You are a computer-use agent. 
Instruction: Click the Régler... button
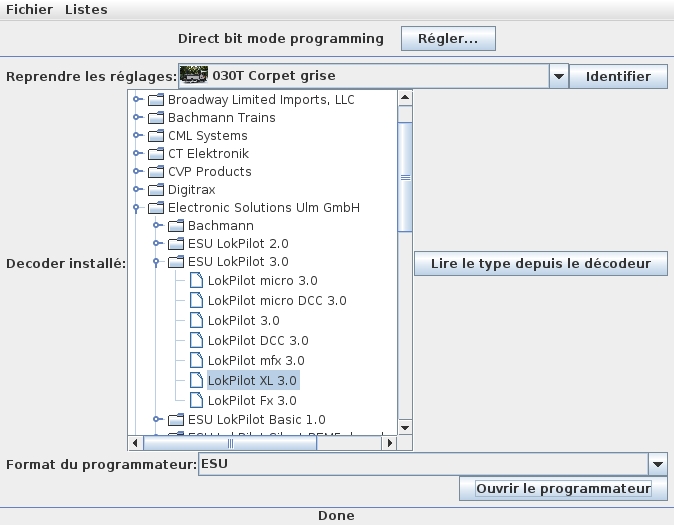(x=448, y=39)
